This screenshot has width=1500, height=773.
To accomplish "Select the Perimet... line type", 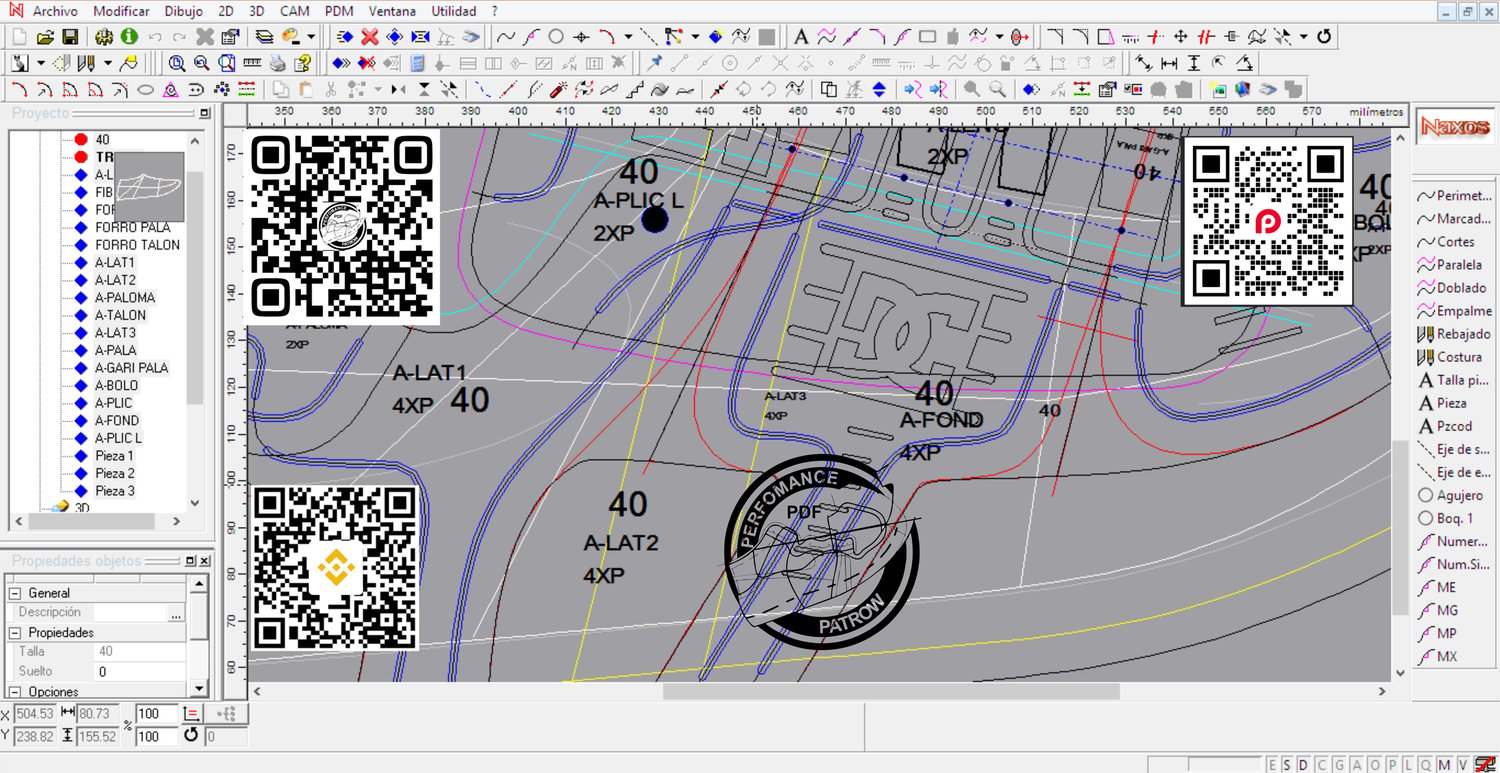I will (x=1455, y=196).
